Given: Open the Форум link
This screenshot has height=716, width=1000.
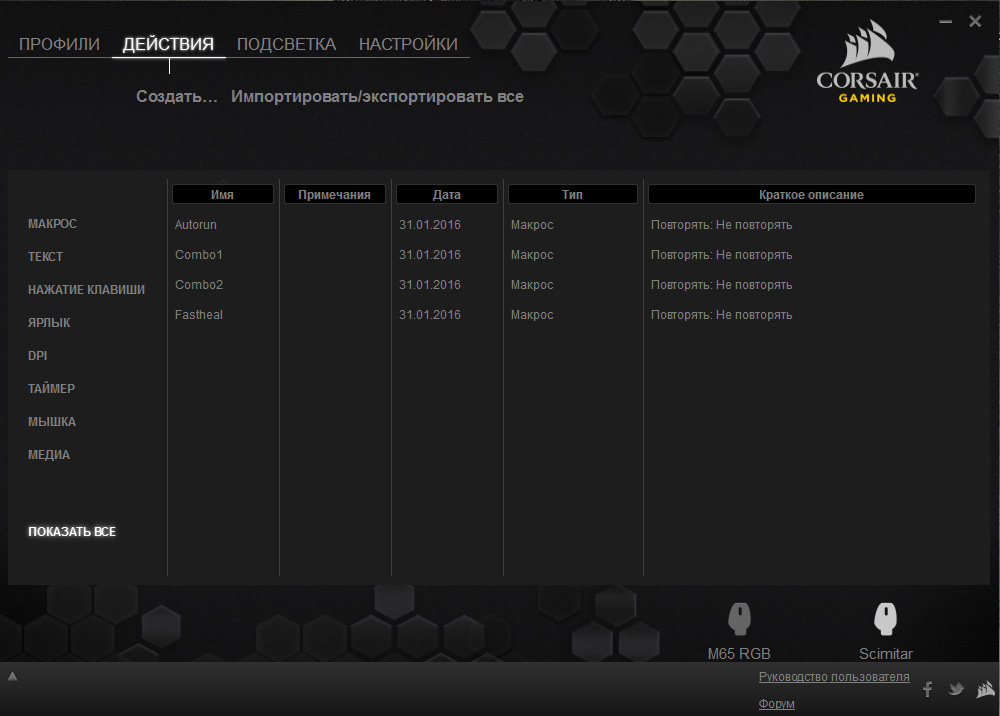Looking at the screenshot, I should tap(776, 704).
